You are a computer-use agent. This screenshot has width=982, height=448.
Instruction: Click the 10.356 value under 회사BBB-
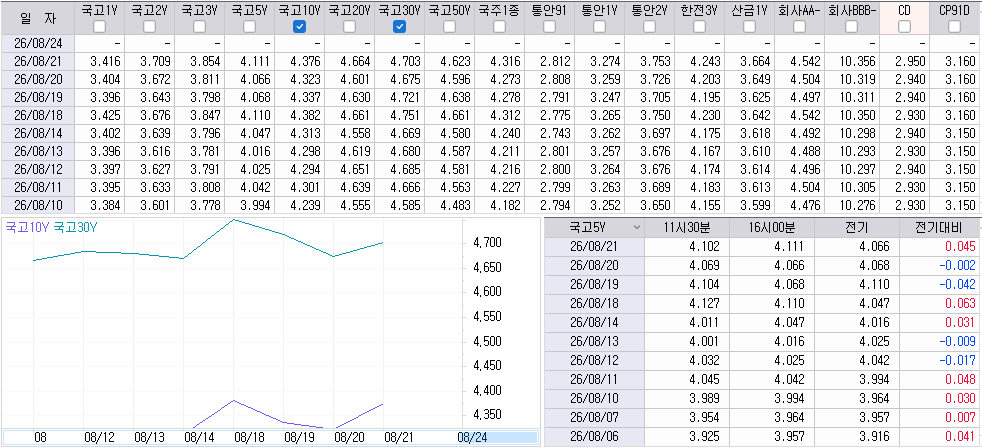coord(856,61)
